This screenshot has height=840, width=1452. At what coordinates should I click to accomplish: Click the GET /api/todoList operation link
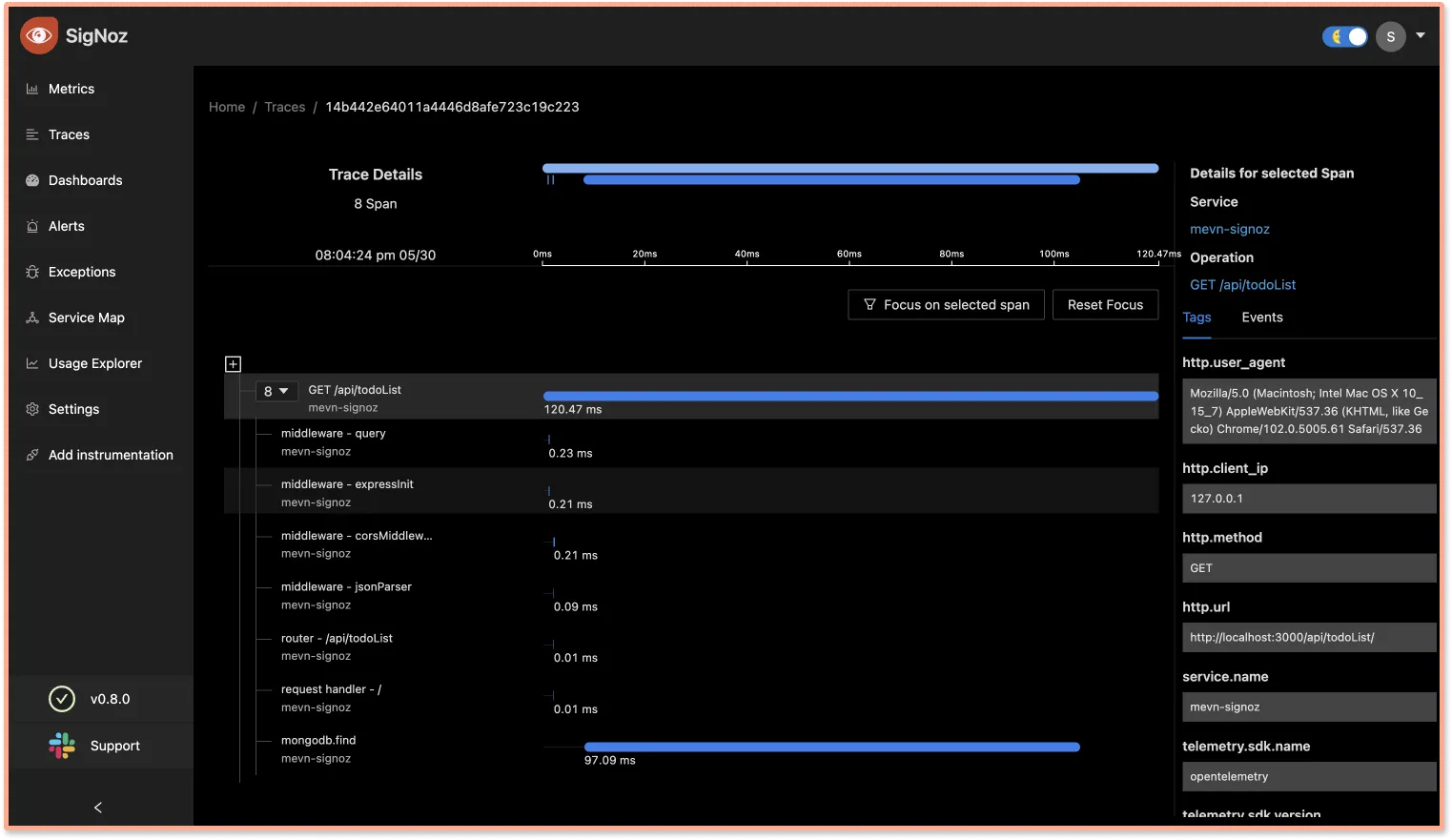pos(1242,285)
